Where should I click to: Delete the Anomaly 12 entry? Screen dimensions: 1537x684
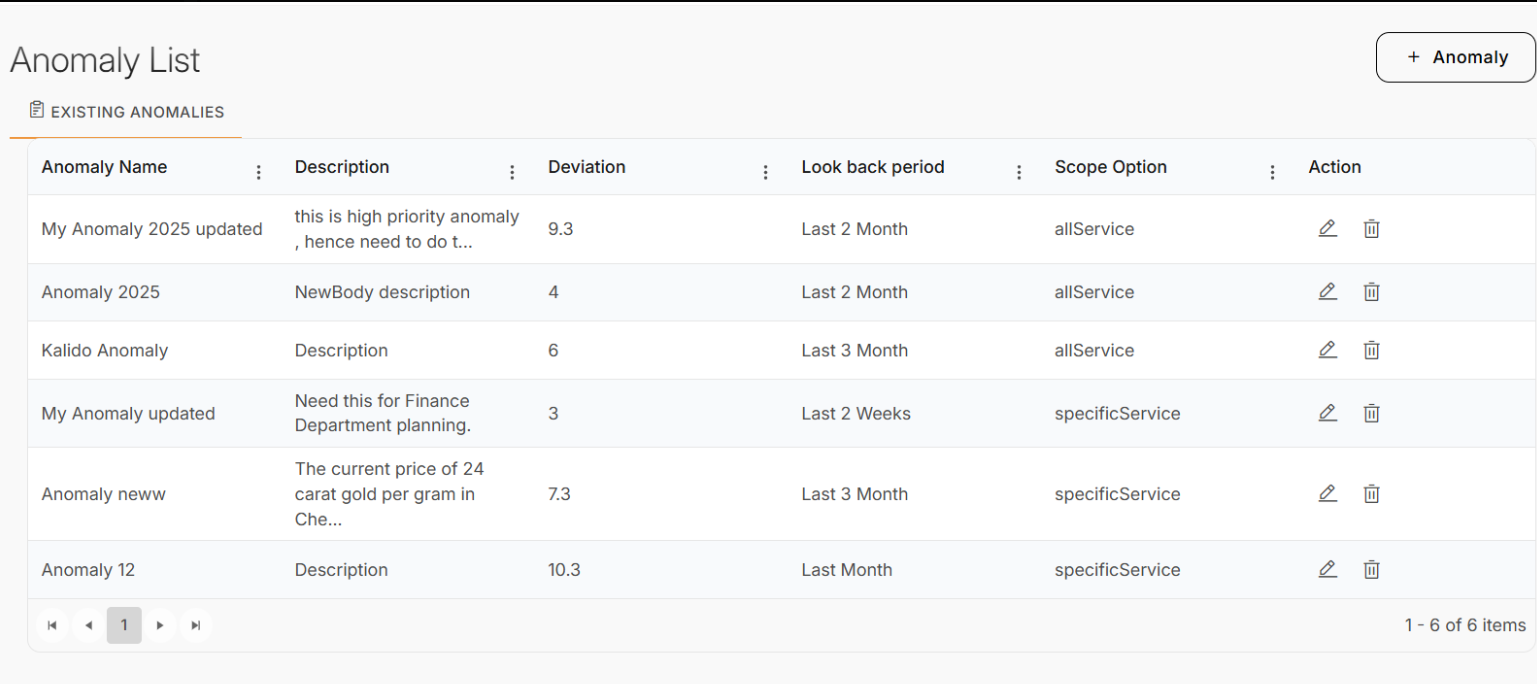click(1371, 570)
